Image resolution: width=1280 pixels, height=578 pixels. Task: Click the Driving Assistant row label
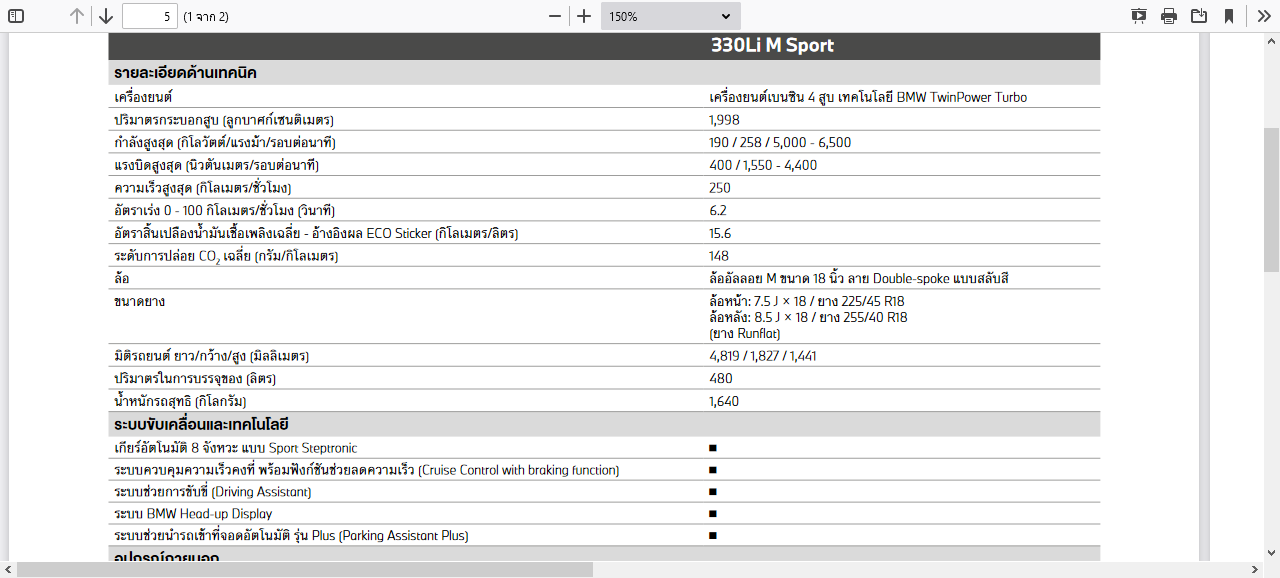point(213,492)
